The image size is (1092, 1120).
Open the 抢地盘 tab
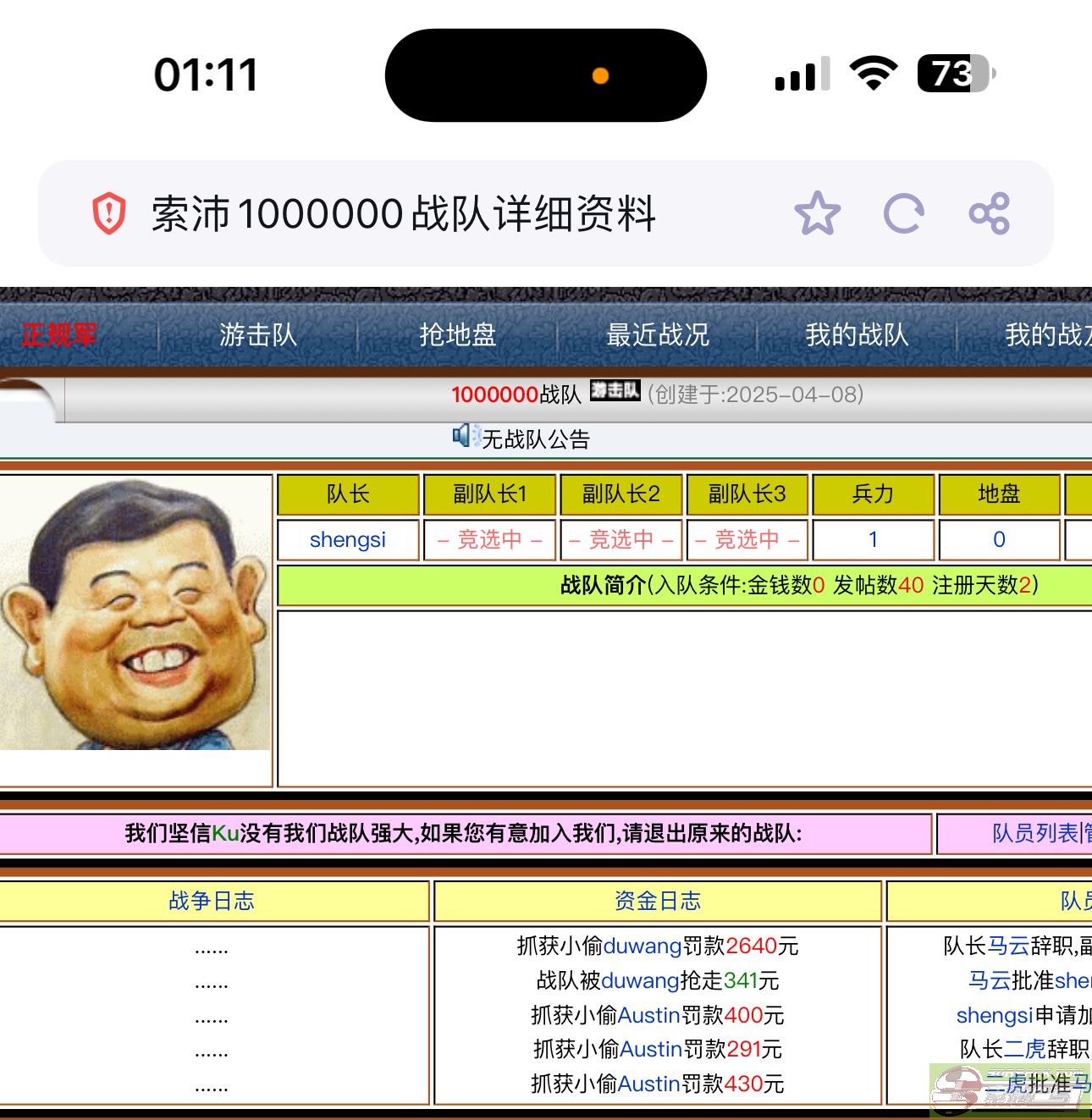coord(458,335)
